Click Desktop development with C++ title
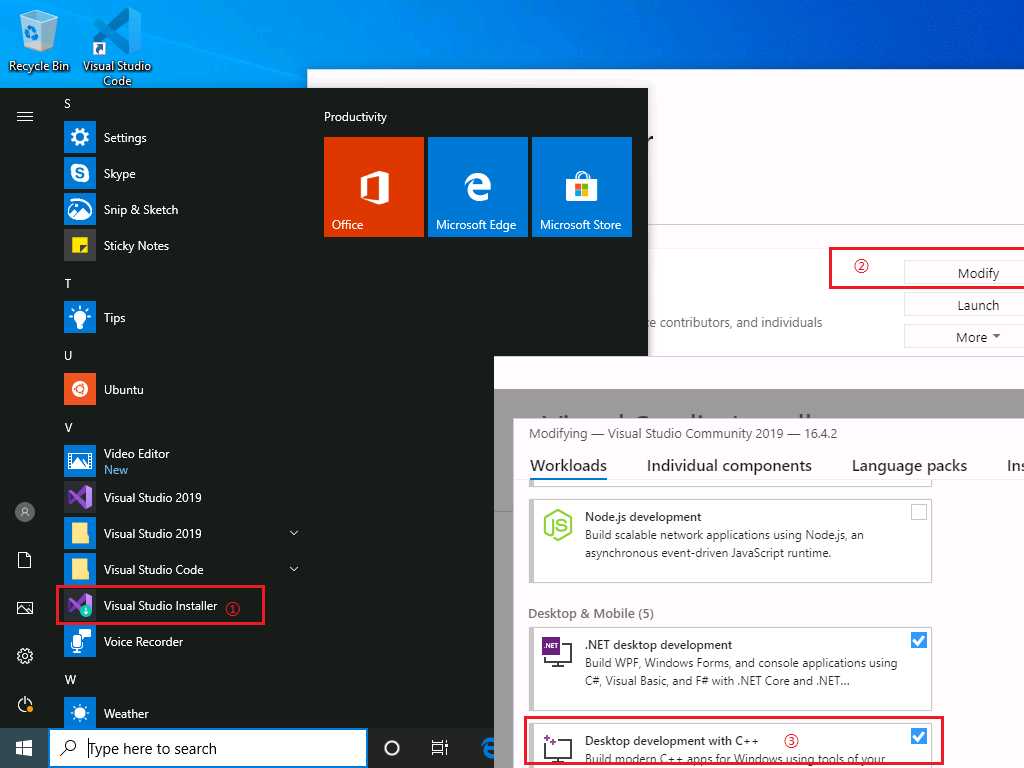The height and width of the screenshot is (768, 1024). click(x=671, y=741)
